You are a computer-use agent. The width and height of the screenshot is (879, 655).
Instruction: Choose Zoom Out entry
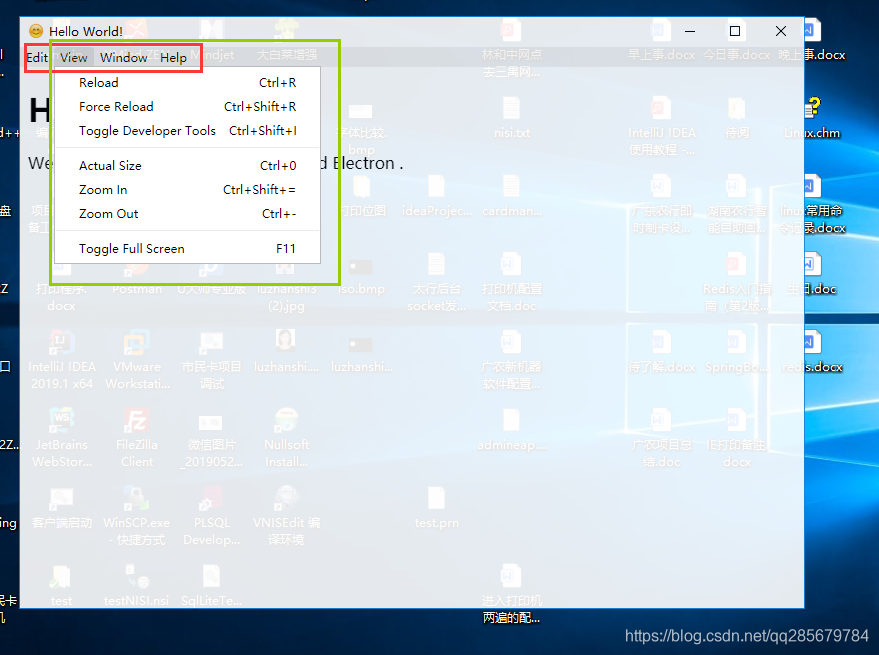pyautogui.click(x=187, y=214)
